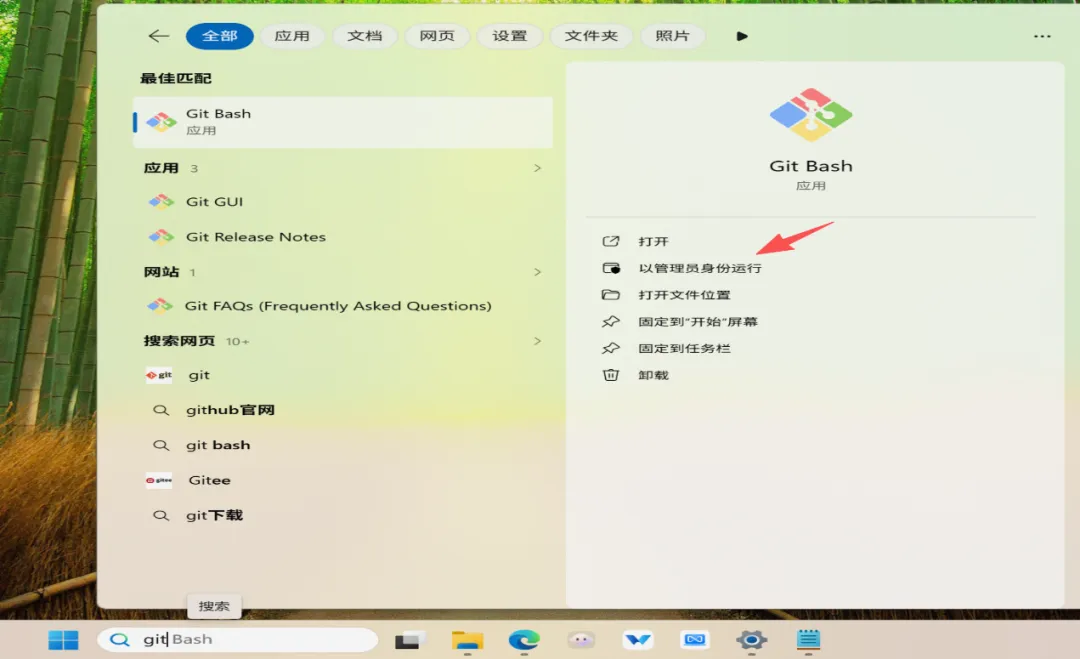Choose 固定到"开始"屏幕
The image size is (1080, 659).
pos(698,322)
